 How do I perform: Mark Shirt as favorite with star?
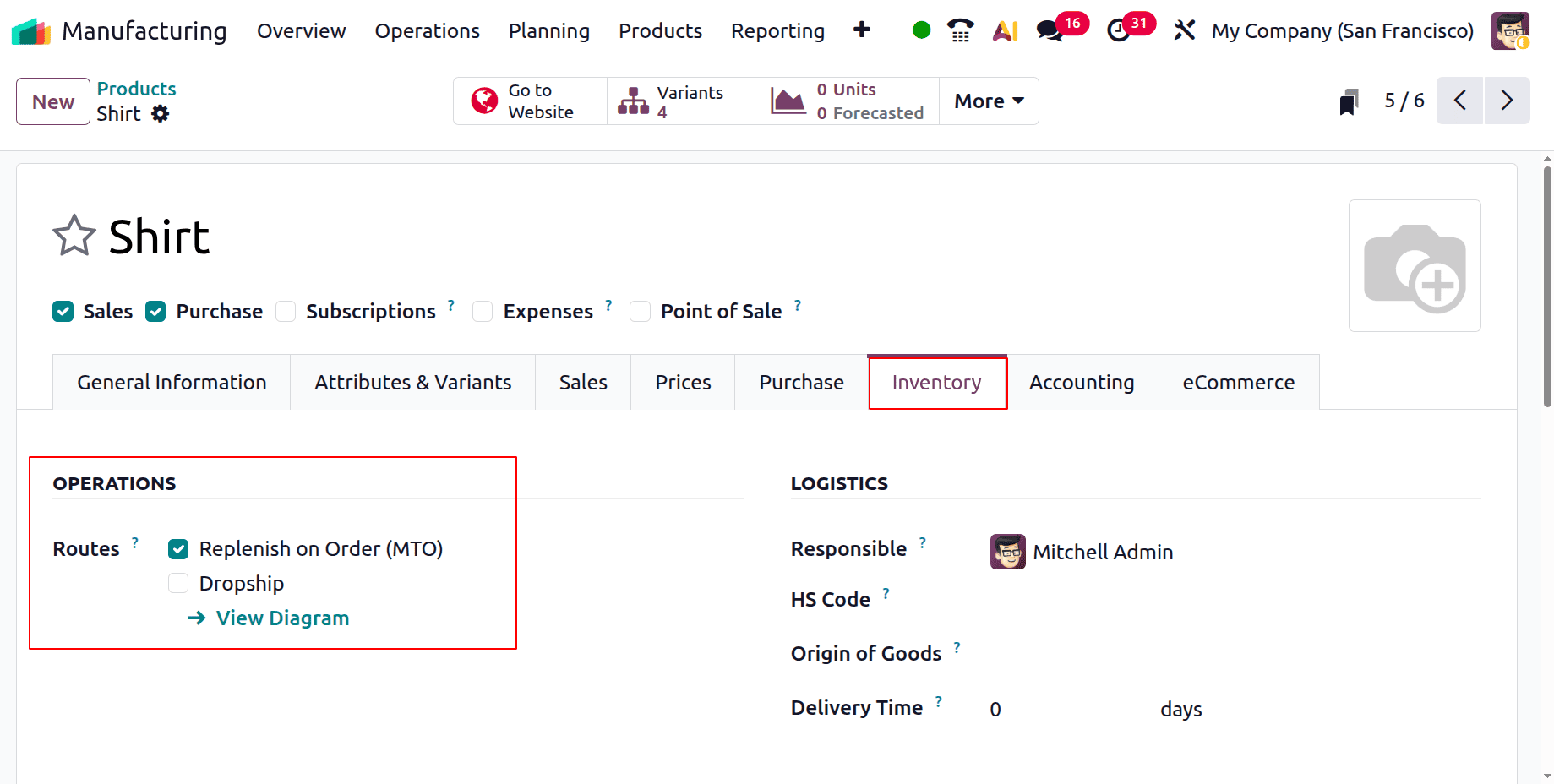pyautogui.click(x=74, y=236)
